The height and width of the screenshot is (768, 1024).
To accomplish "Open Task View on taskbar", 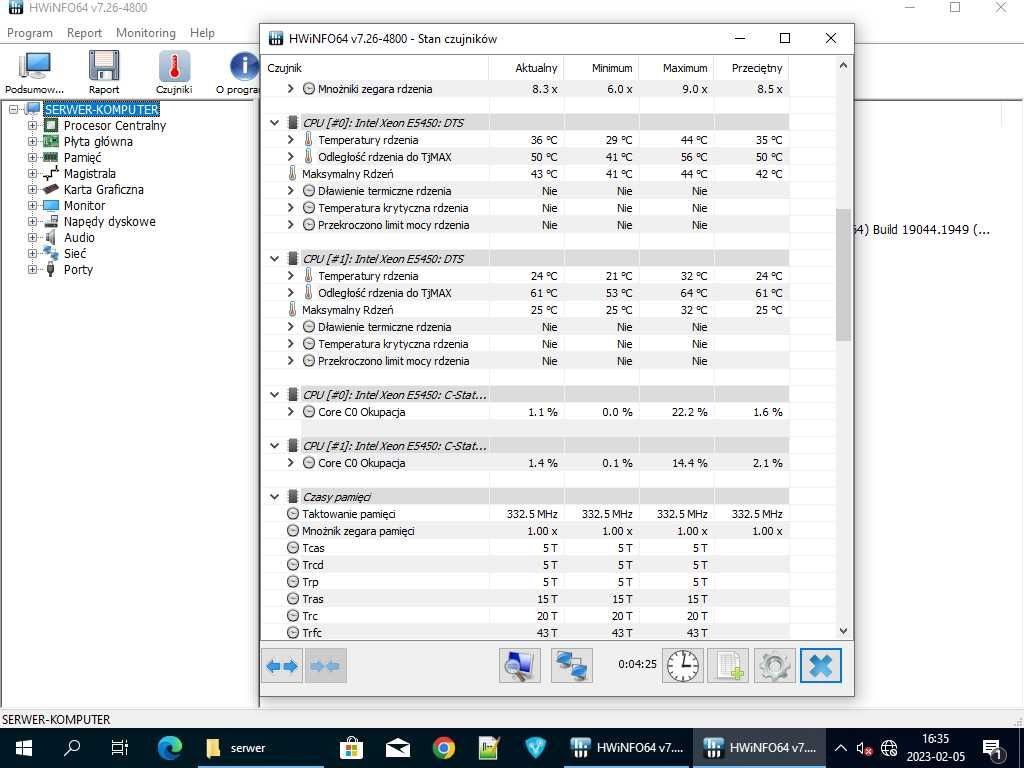I will pos(120,748).
